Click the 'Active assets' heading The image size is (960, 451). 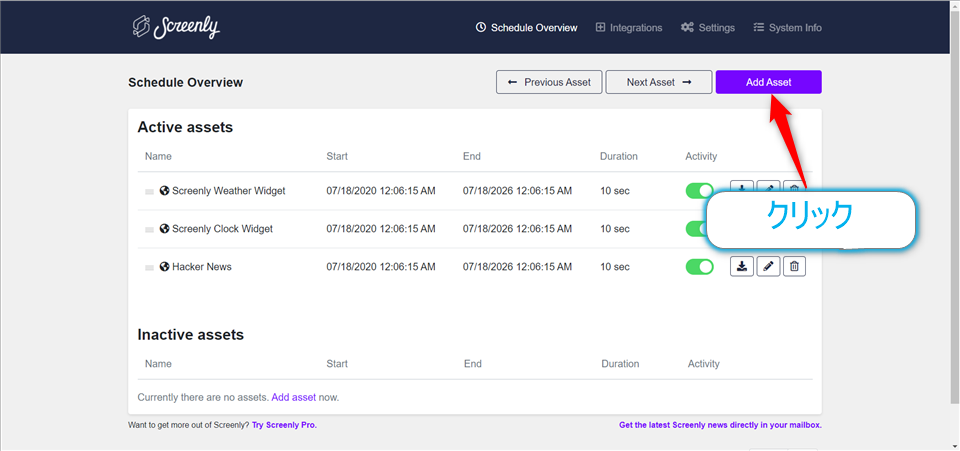(x=185, y=127)
